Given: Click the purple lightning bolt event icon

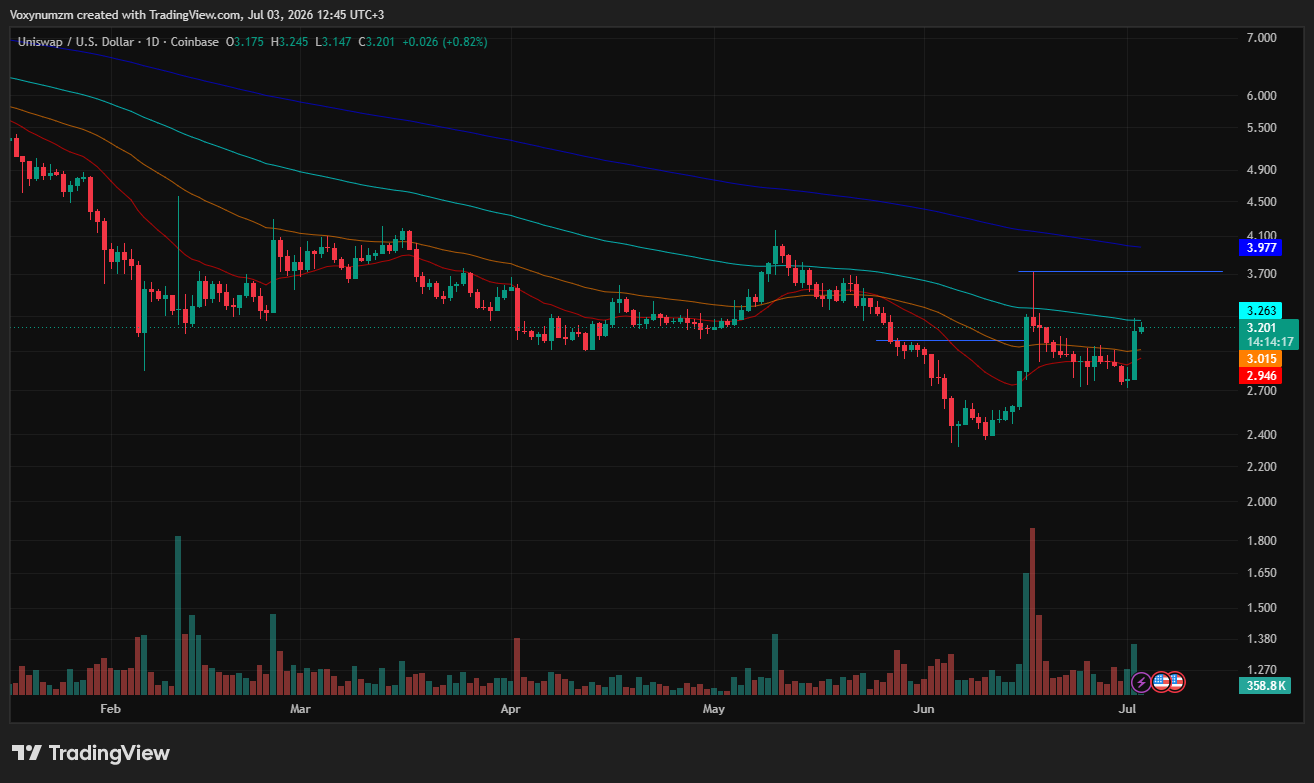Looking at the screenshot, I should 1141,682.
